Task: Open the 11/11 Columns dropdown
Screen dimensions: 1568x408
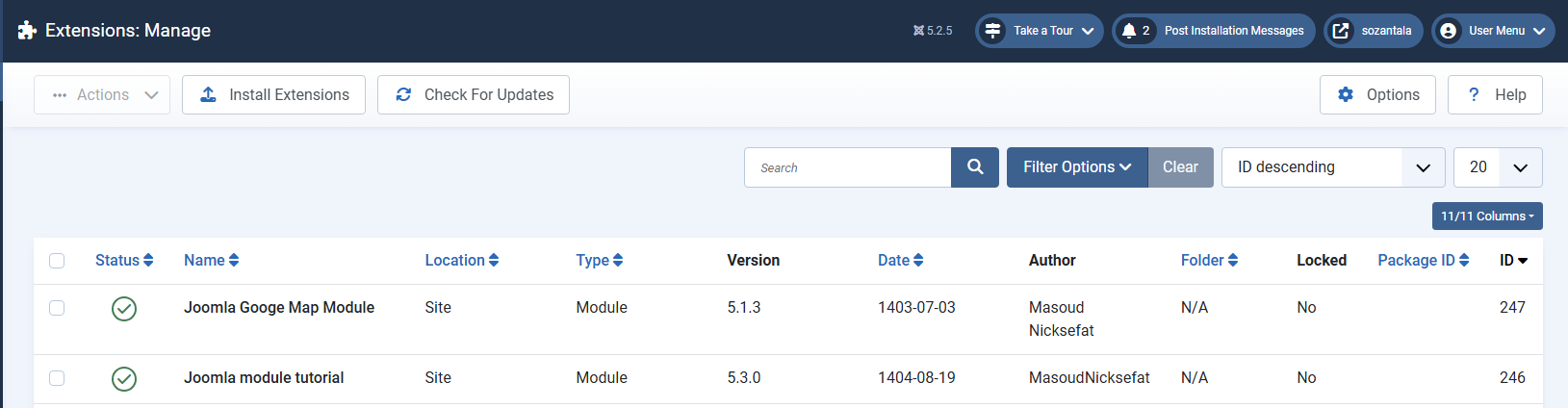Action: coord(1487,217)
